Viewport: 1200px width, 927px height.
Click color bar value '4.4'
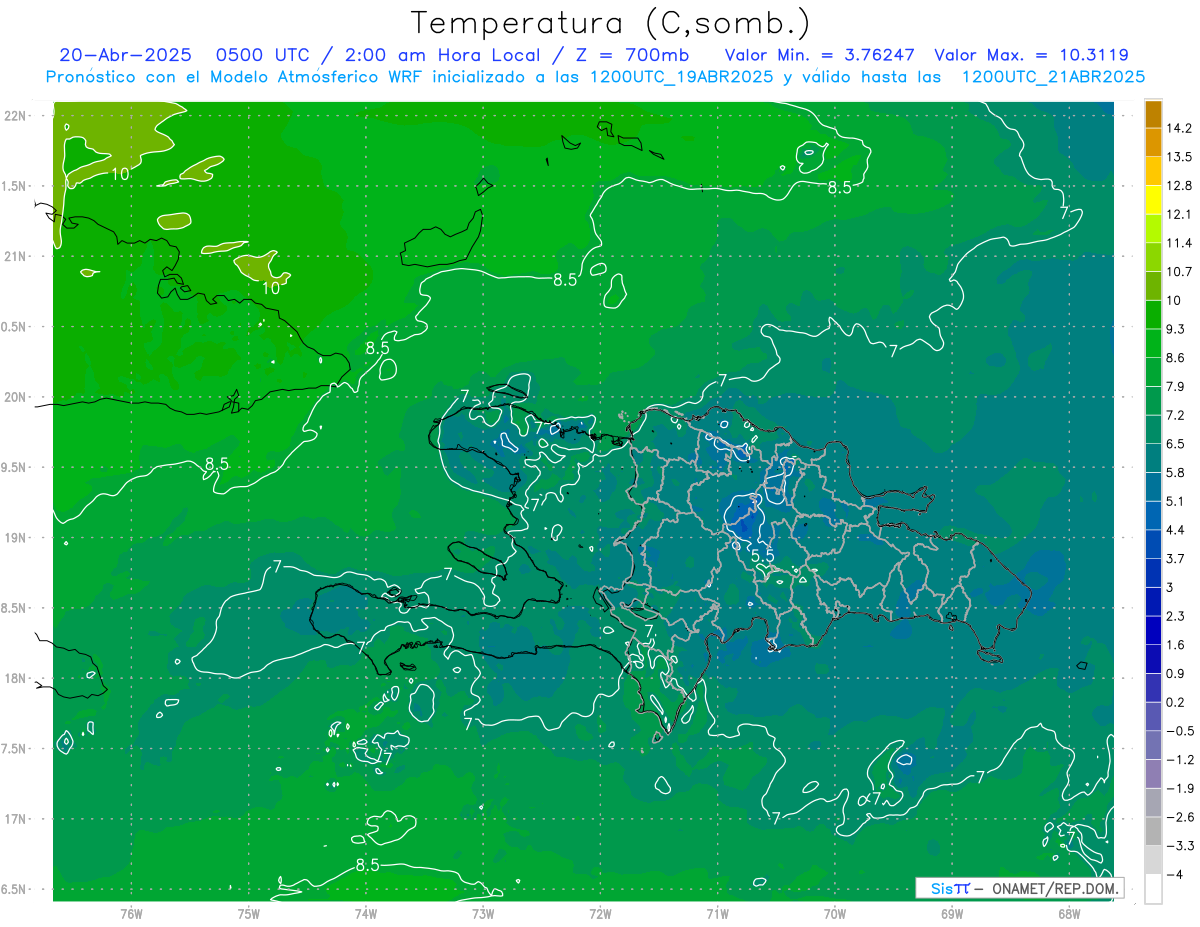click(1175, 530)
